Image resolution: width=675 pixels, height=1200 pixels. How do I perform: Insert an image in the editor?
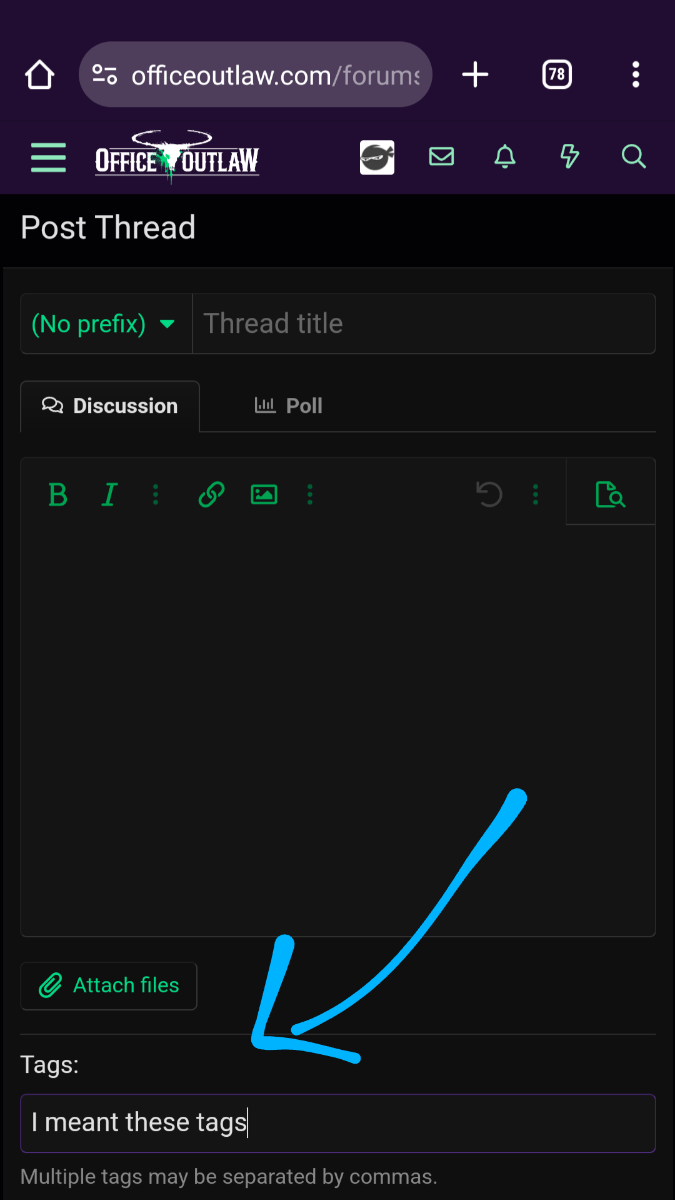tap(264, 494)
